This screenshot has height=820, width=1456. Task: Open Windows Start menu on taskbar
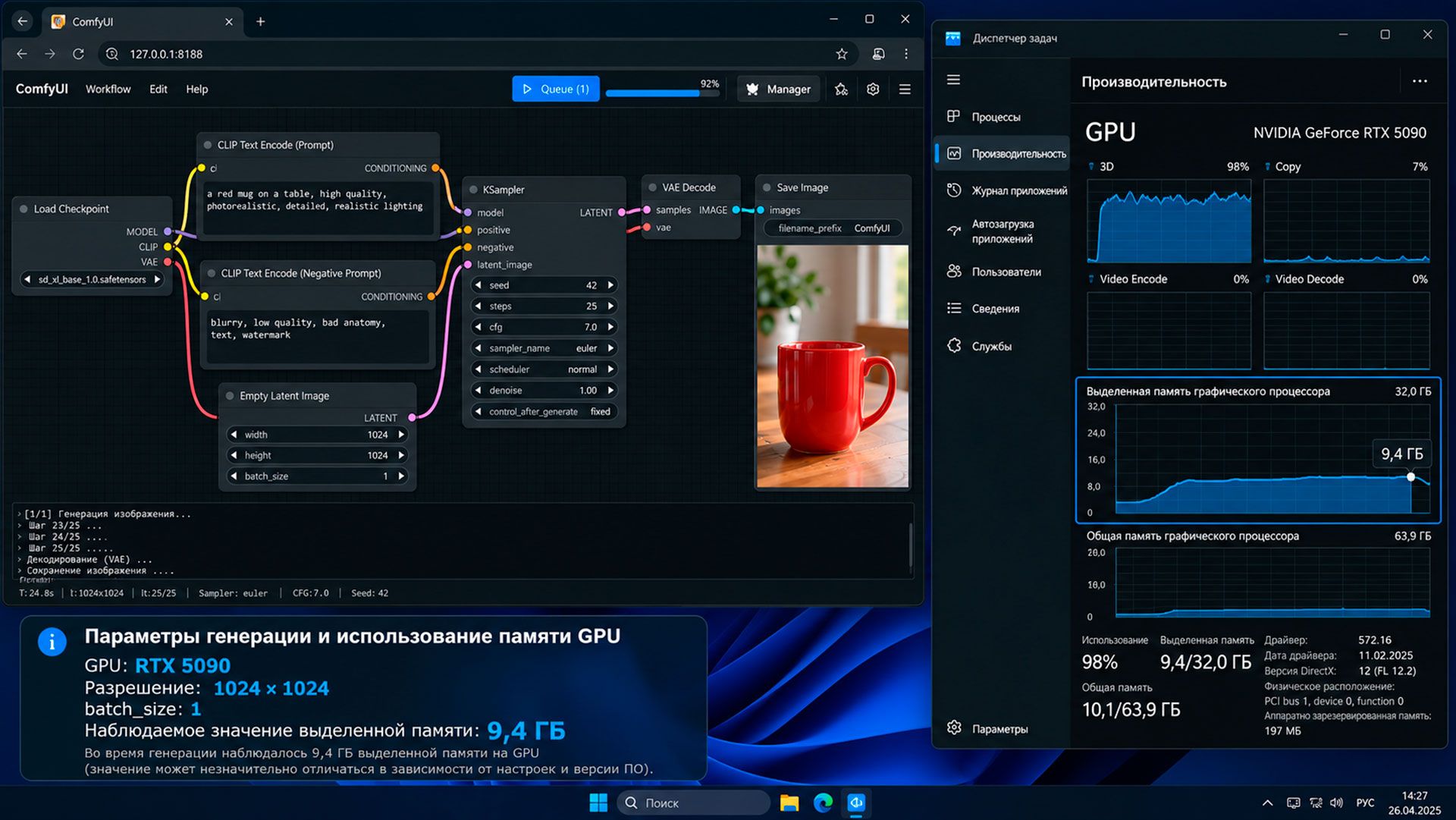(x=598, y=803)
